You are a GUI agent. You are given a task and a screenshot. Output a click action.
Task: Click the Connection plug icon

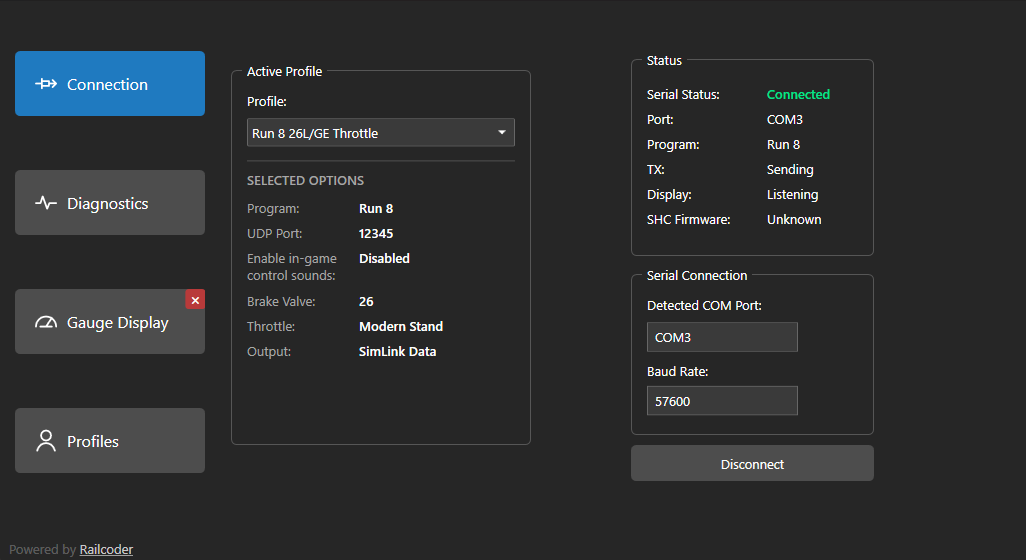(46, 84)
